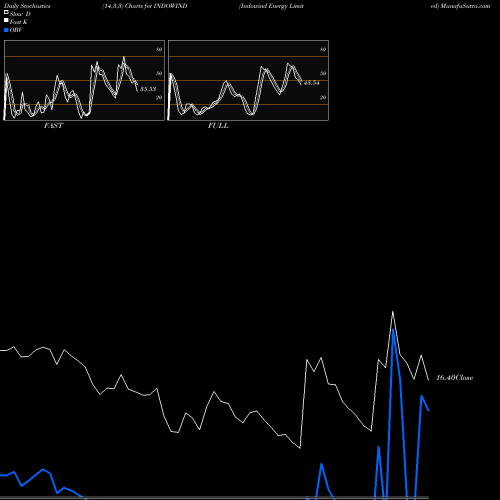Click the Fast K legend swatch
The width and height of the screenshot is (500, 500).
tap(6, 21)
